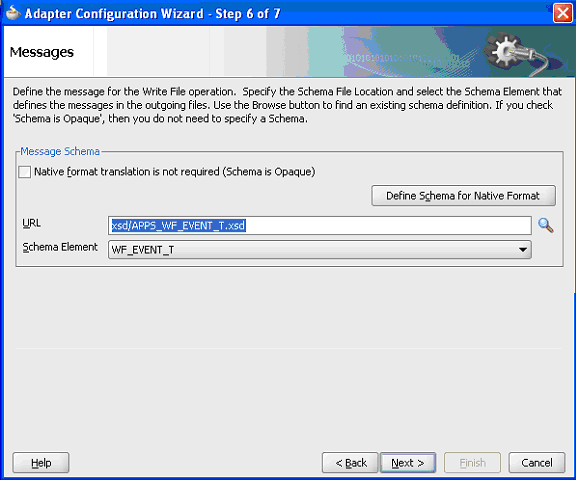Viewport: 576px width, 480px height.
Task: Click the URL field label
Action: coord(32,223)
